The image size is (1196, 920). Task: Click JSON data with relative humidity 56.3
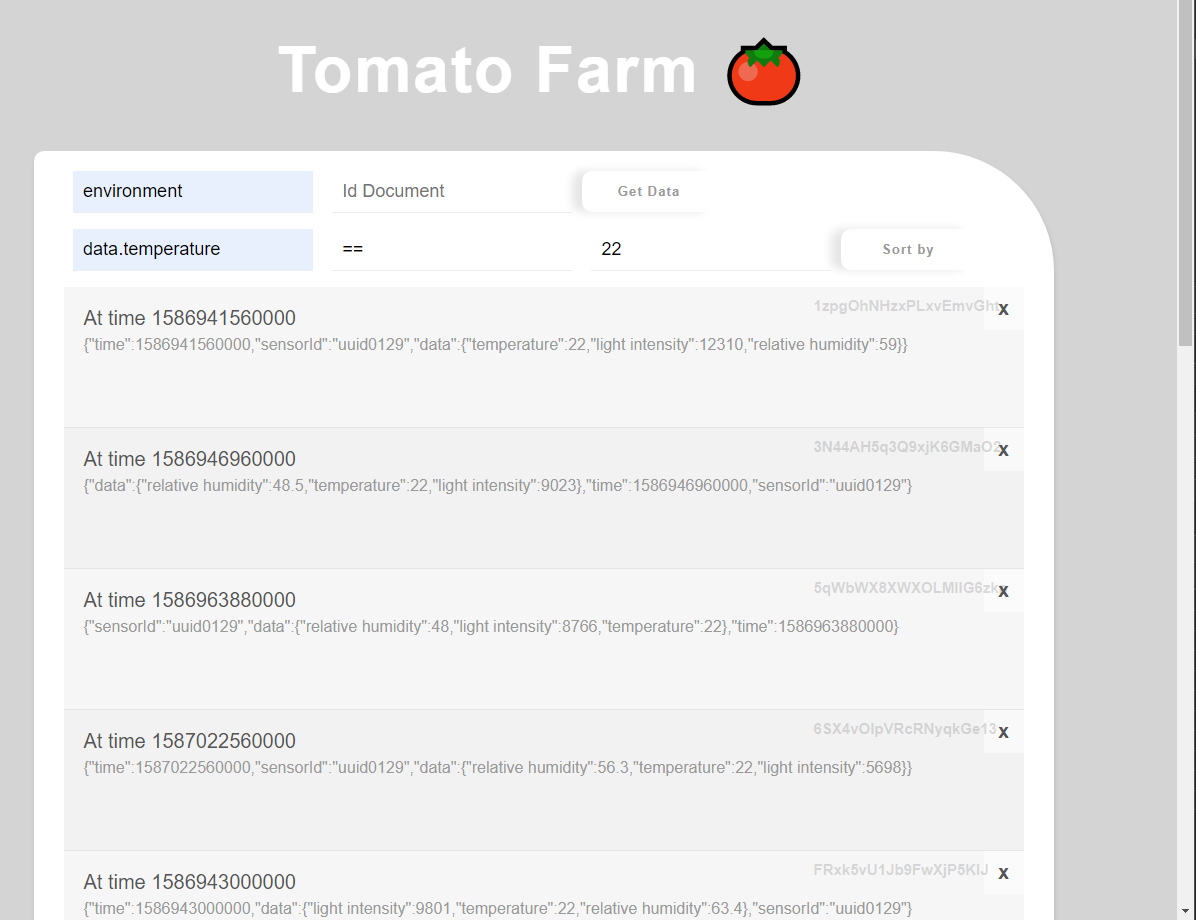(x=497, y=768)
